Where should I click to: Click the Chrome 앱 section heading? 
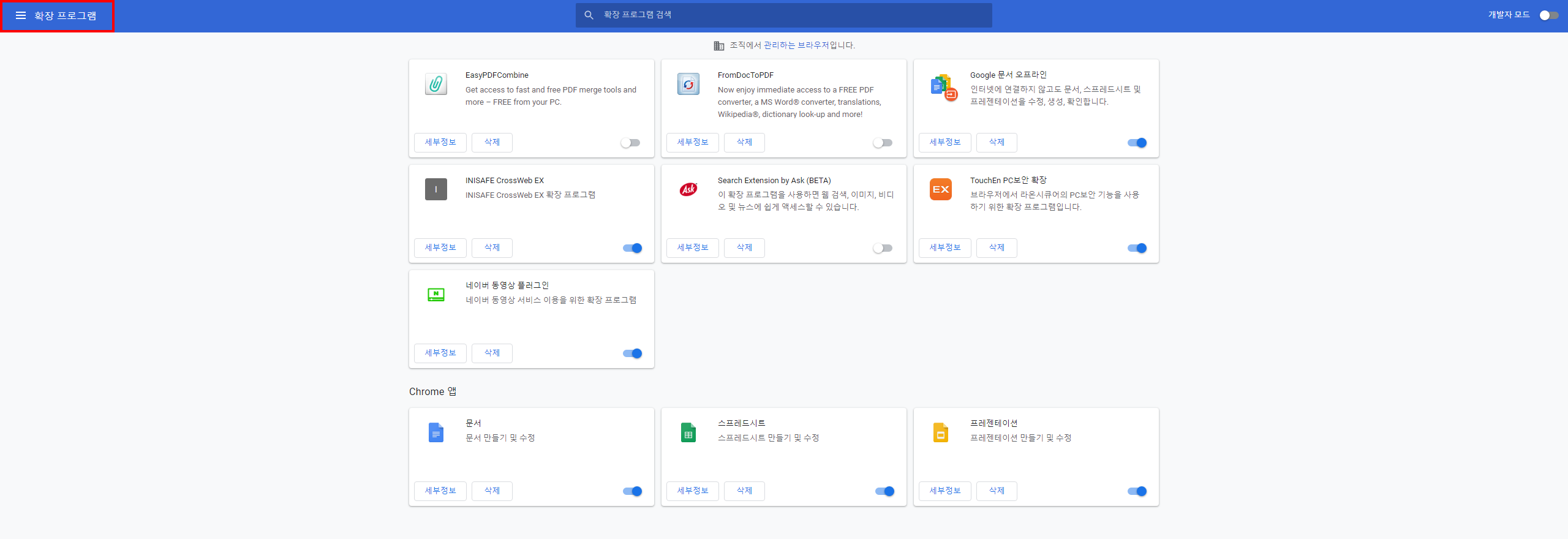433,391
